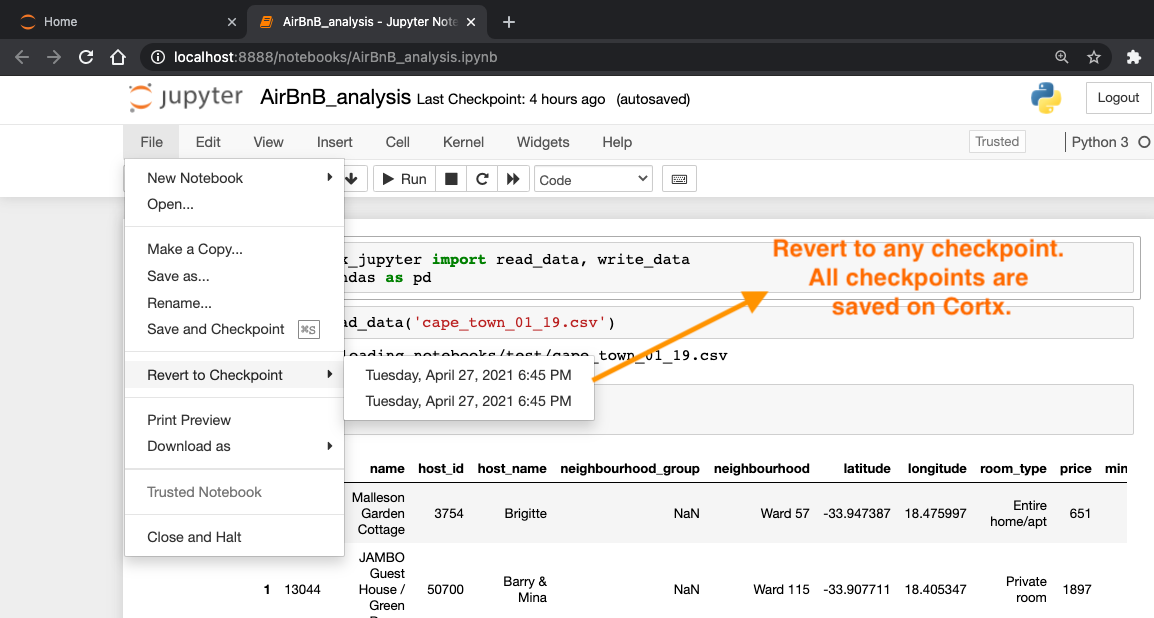This screenshot has height=618, width=1154.
Task: Click the room_type column header
Action: click(x=1013, y=469)
